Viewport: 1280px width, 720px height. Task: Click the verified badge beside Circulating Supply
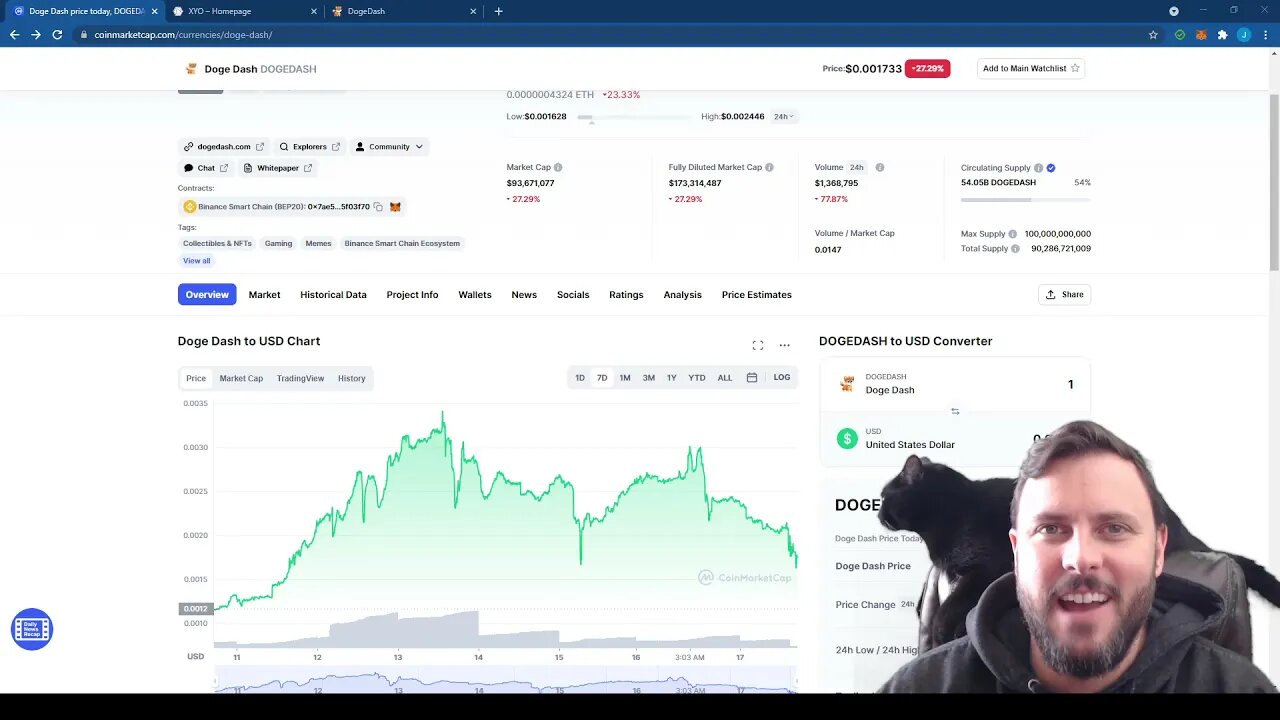1051,168
